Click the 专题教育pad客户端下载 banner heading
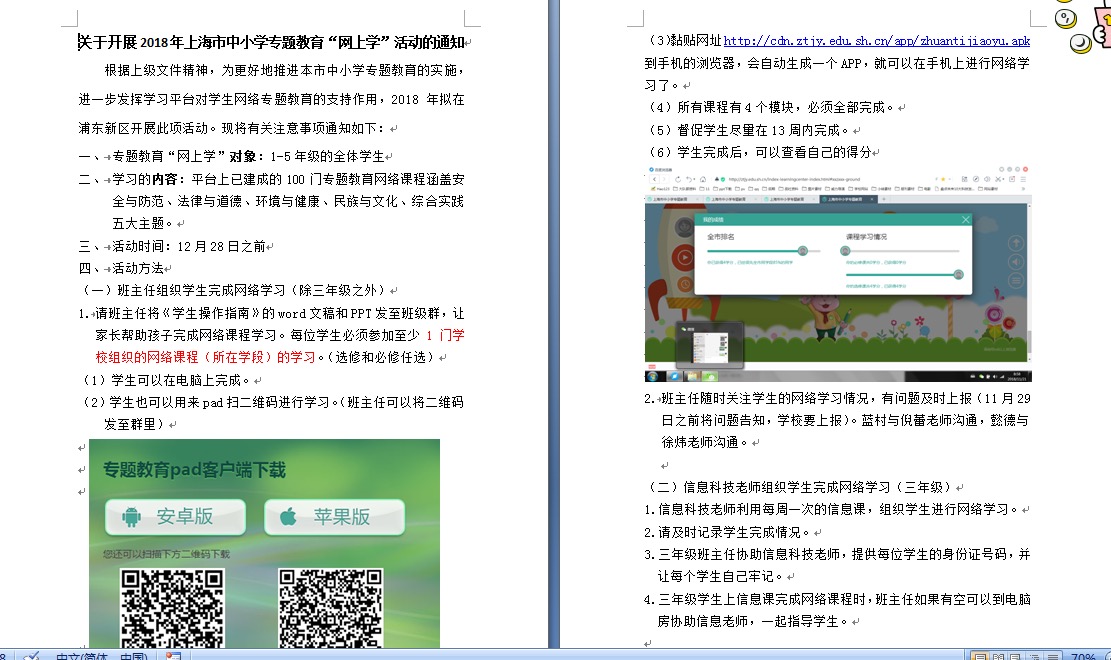This screenshot has height=660, width=1111. 194,470
